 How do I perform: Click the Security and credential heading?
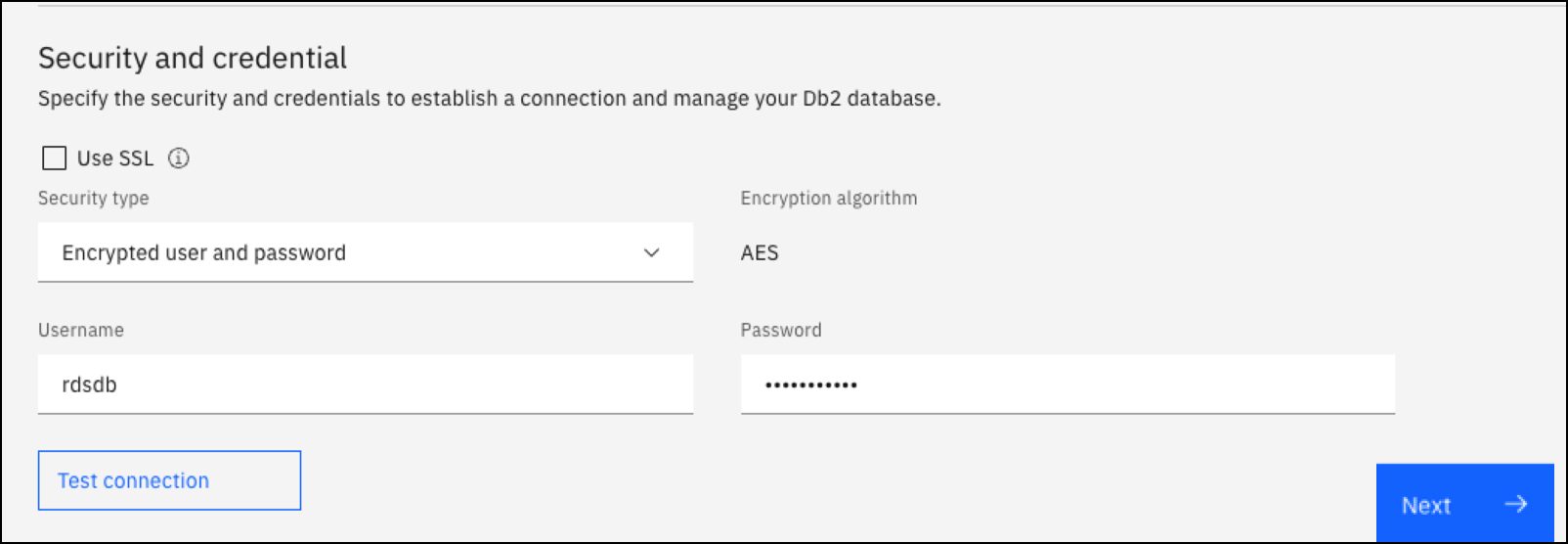(193, 59)
